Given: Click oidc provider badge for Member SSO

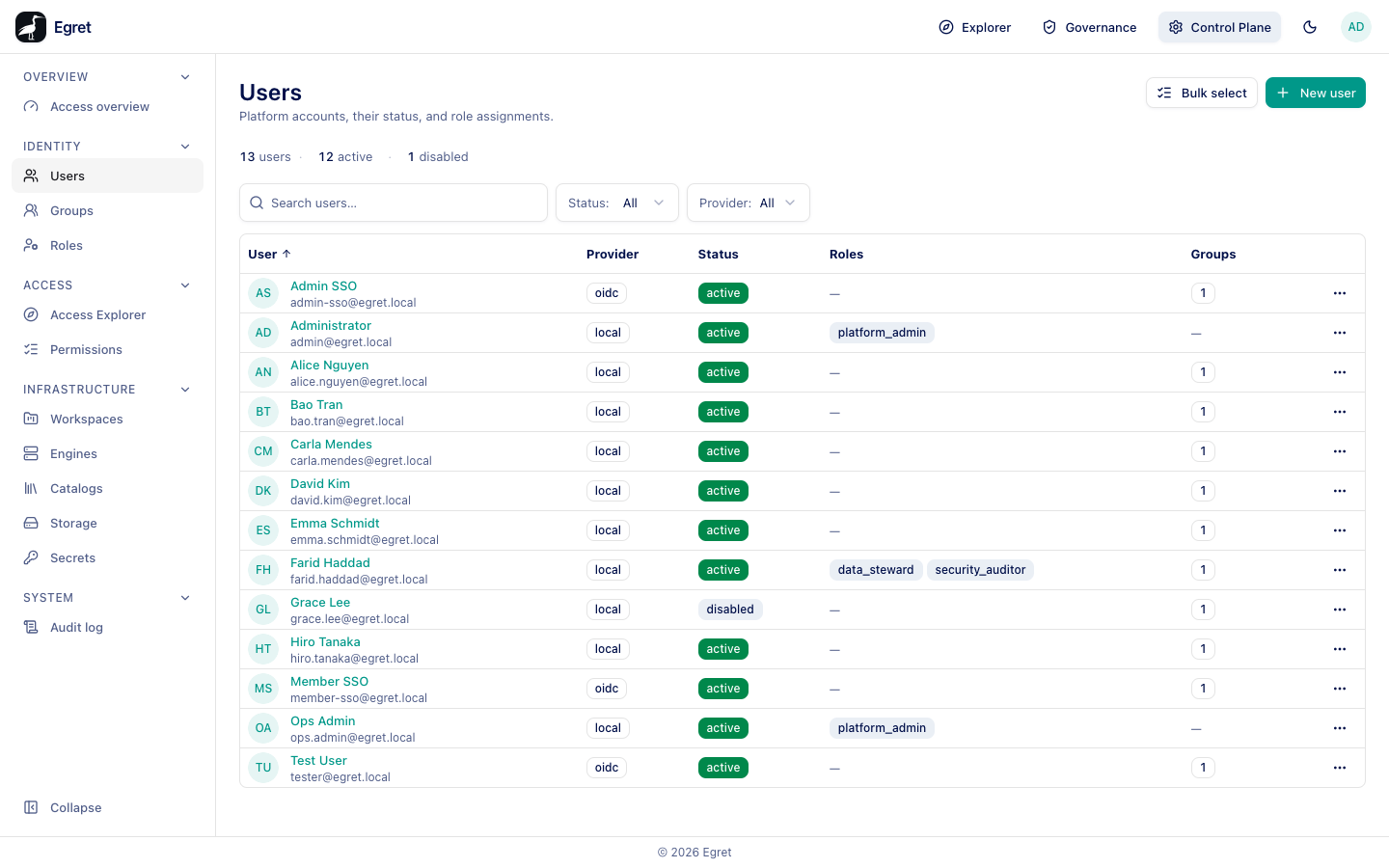Looking at the screenshot, I should 607,689.
